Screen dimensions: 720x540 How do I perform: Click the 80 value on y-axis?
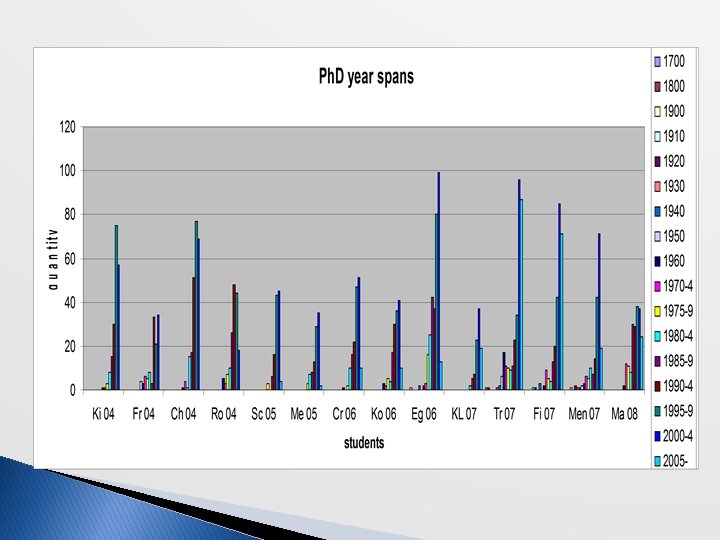tap(70, 215)
